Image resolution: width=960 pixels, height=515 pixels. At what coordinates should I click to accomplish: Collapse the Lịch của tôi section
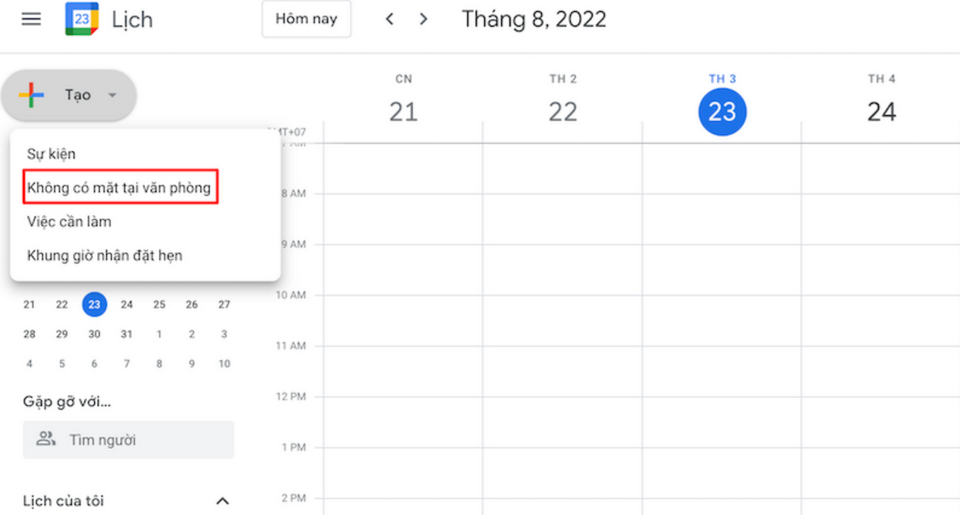pyautogui.click(x=223, y=501)
